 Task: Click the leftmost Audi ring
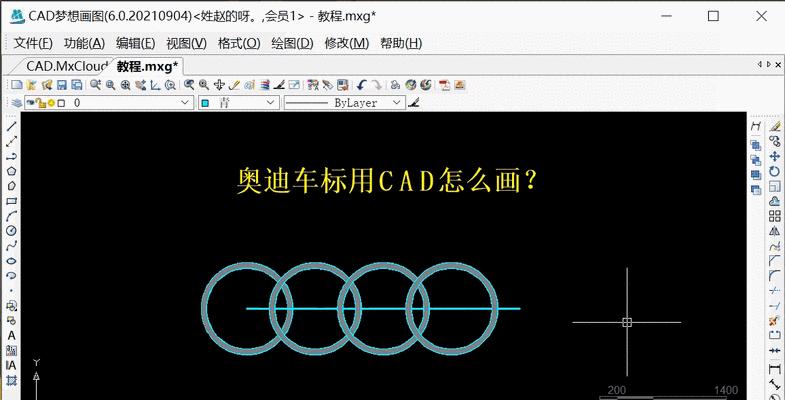(203, 308)
